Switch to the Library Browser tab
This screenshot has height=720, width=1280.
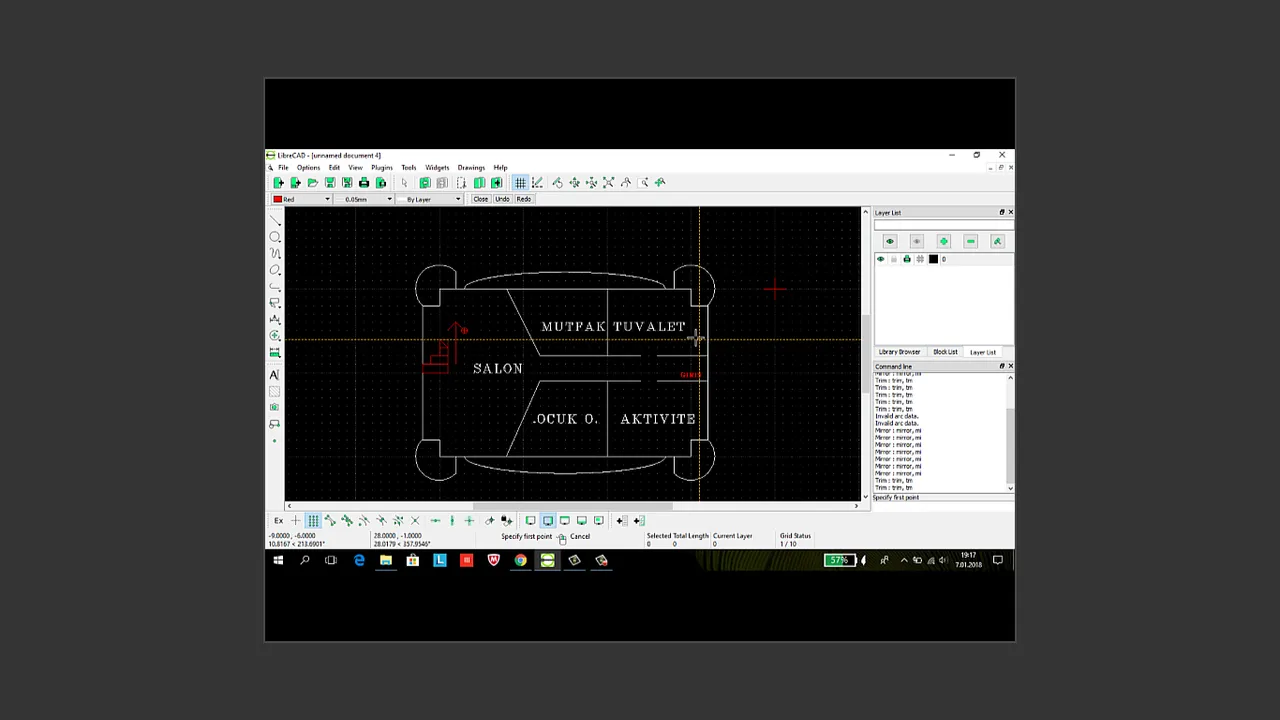[899, 352]
